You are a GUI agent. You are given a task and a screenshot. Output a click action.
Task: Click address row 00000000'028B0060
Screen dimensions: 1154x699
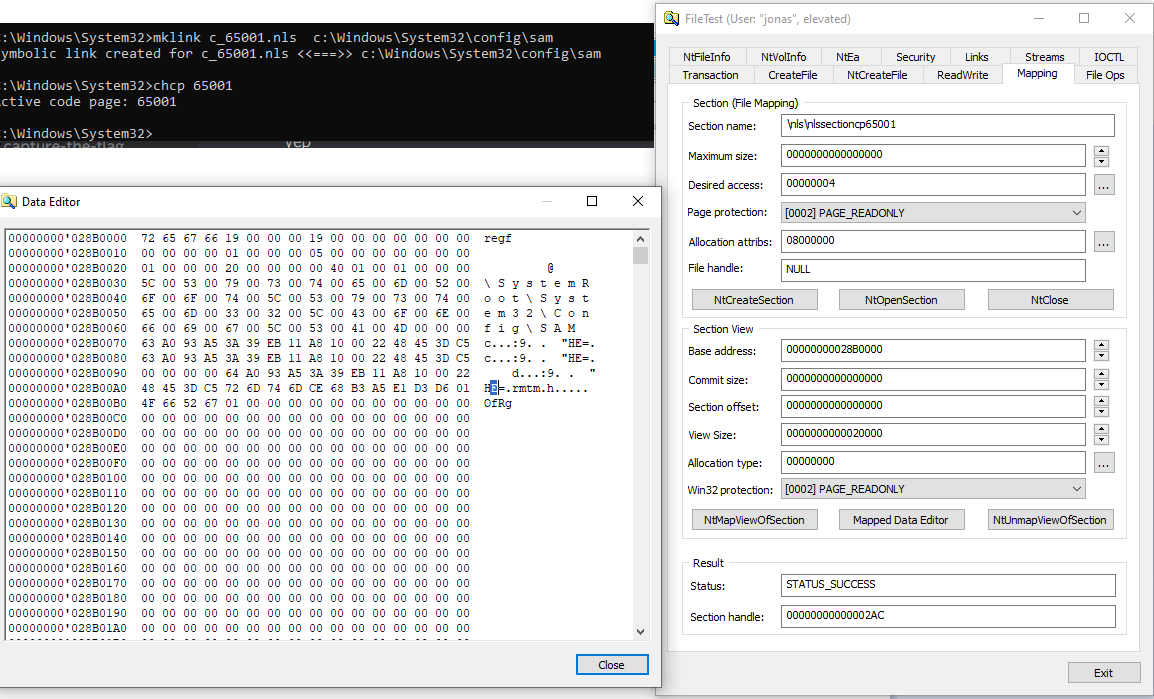point(67,328)
